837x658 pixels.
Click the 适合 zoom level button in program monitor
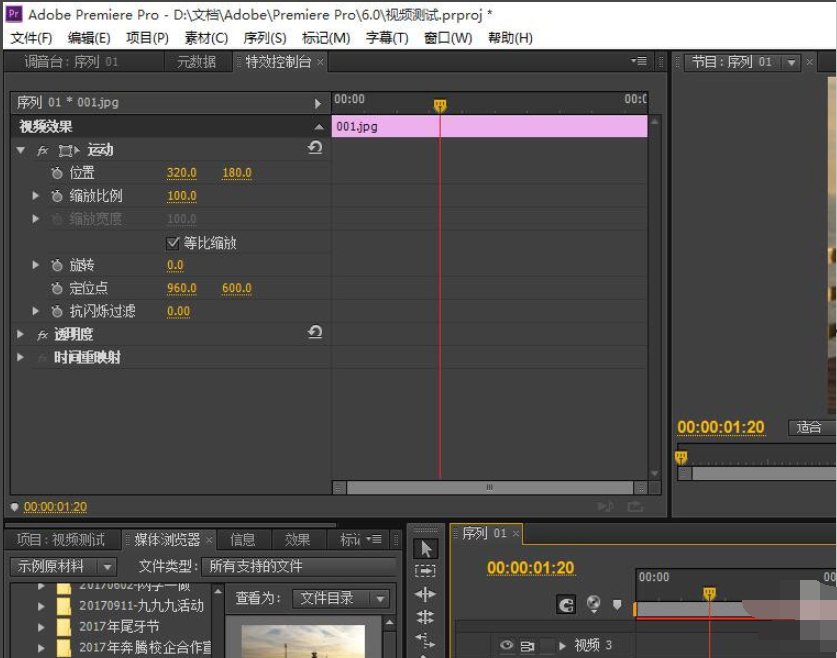810,427
